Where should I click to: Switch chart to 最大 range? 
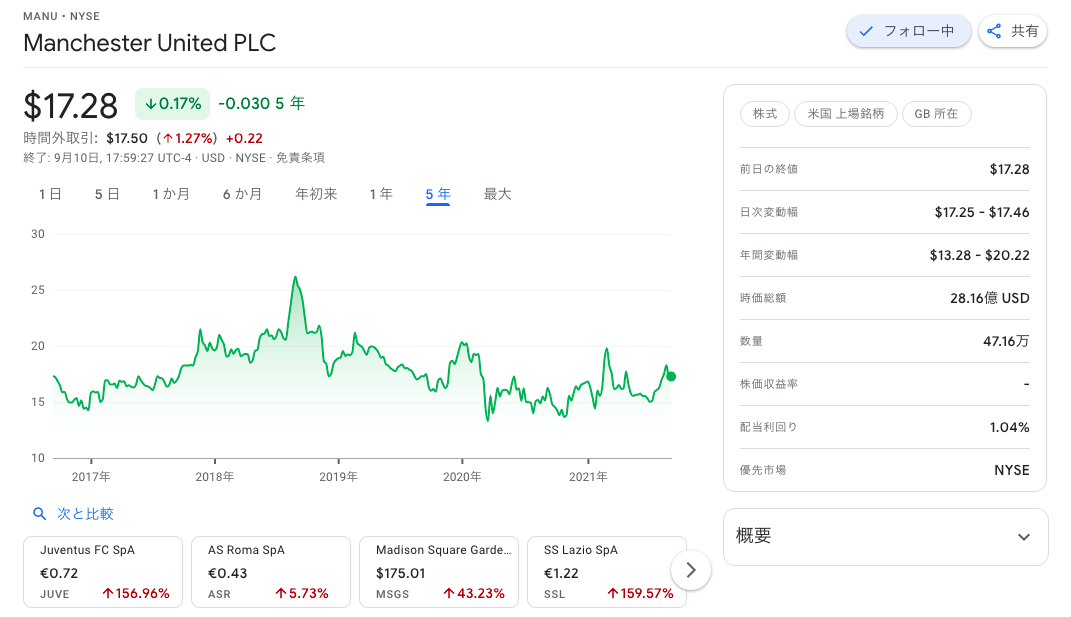(x=497, y=195)
